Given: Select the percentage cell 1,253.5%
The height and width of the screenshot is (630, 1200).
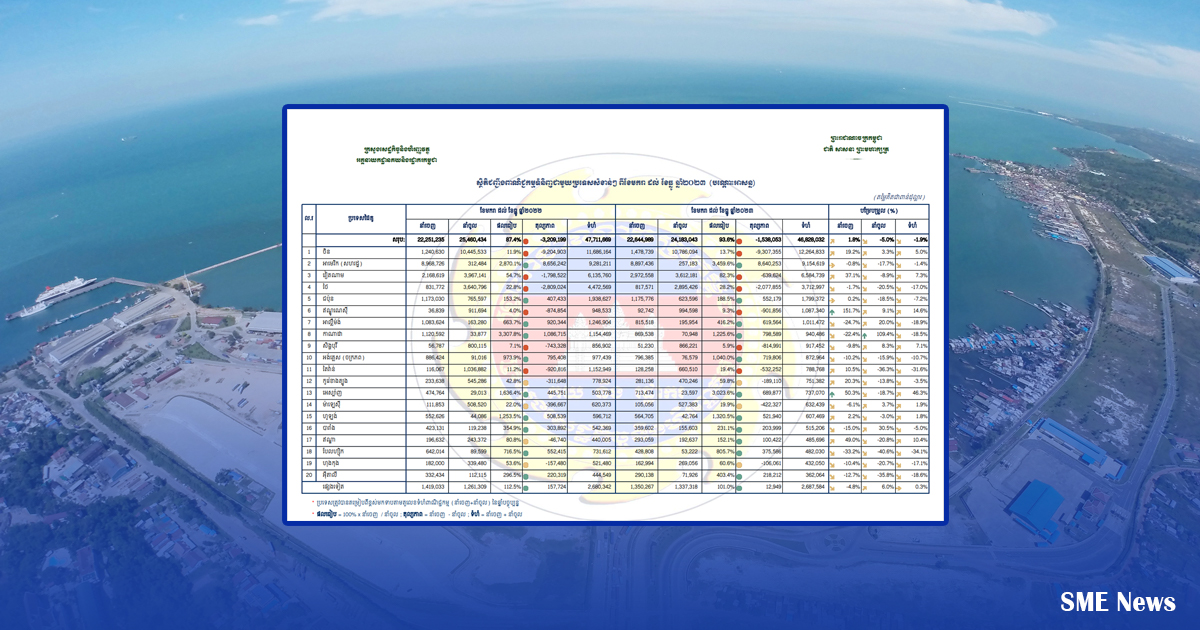Looking at the screenshot, I should click(508, 417).
